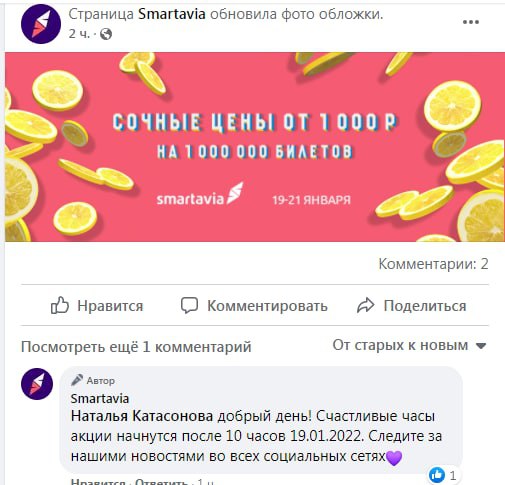This screenshot has height=485, width=505.
Task: Click the 'Нравится' button under the post
Action: [97, 306]
